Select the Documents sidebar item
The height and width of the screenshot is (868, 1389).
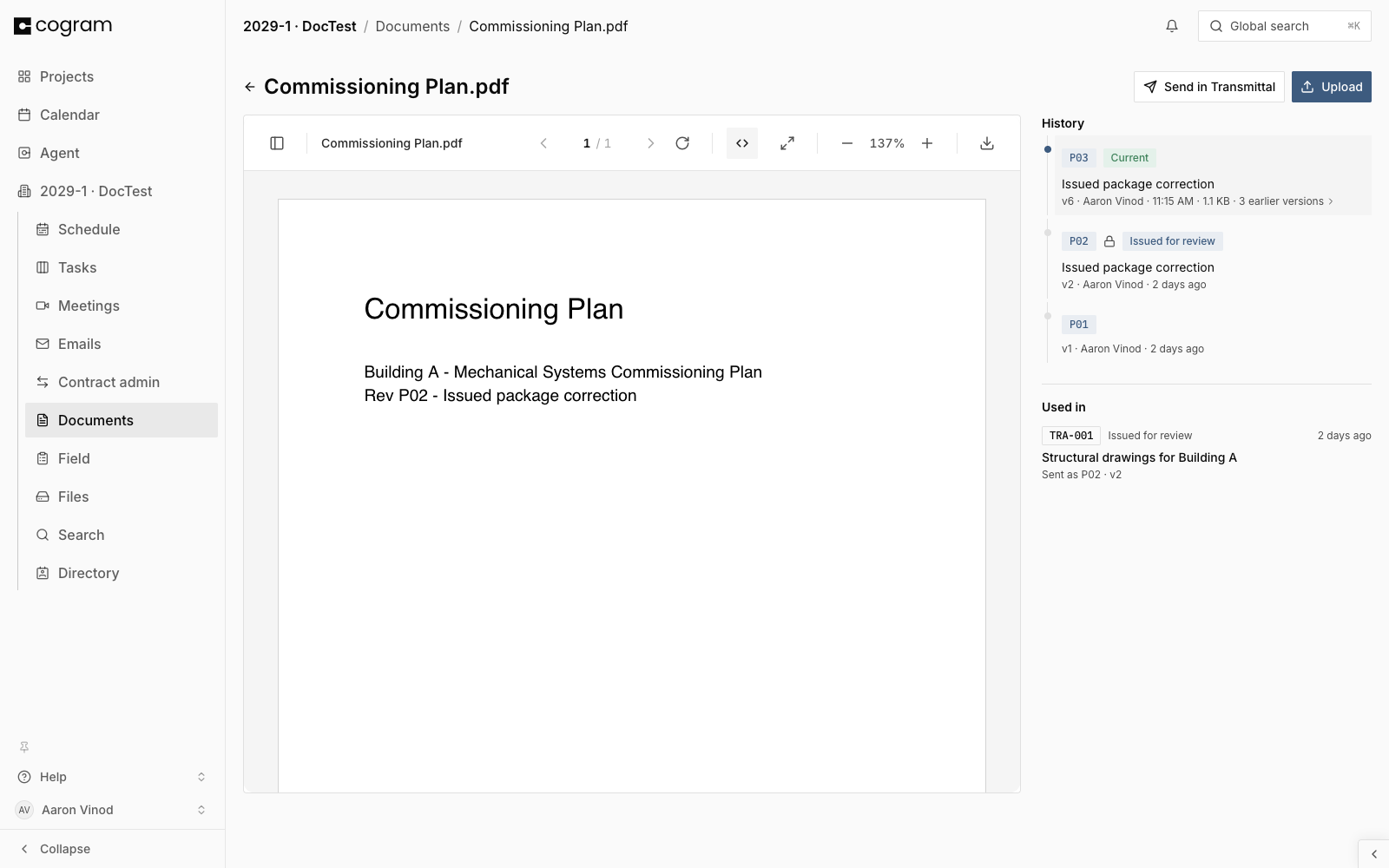click(x=122, y=420)
